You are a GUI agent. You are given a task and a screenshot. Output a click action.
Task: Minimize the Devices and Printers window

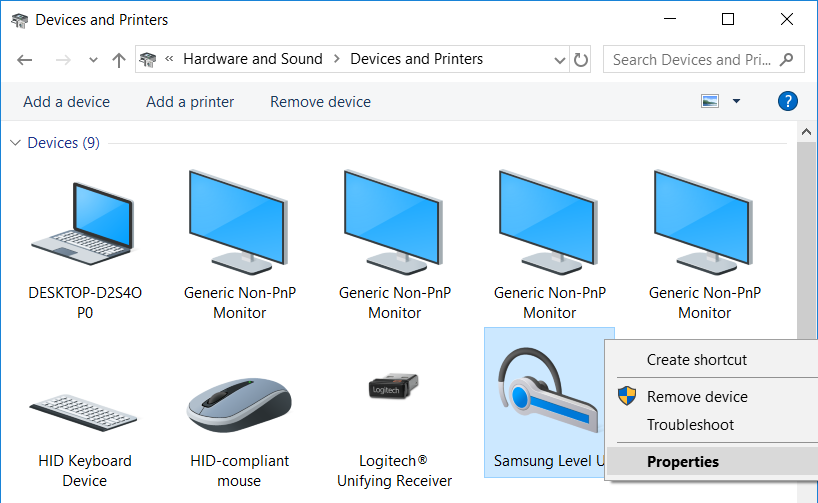pos(670,19)
